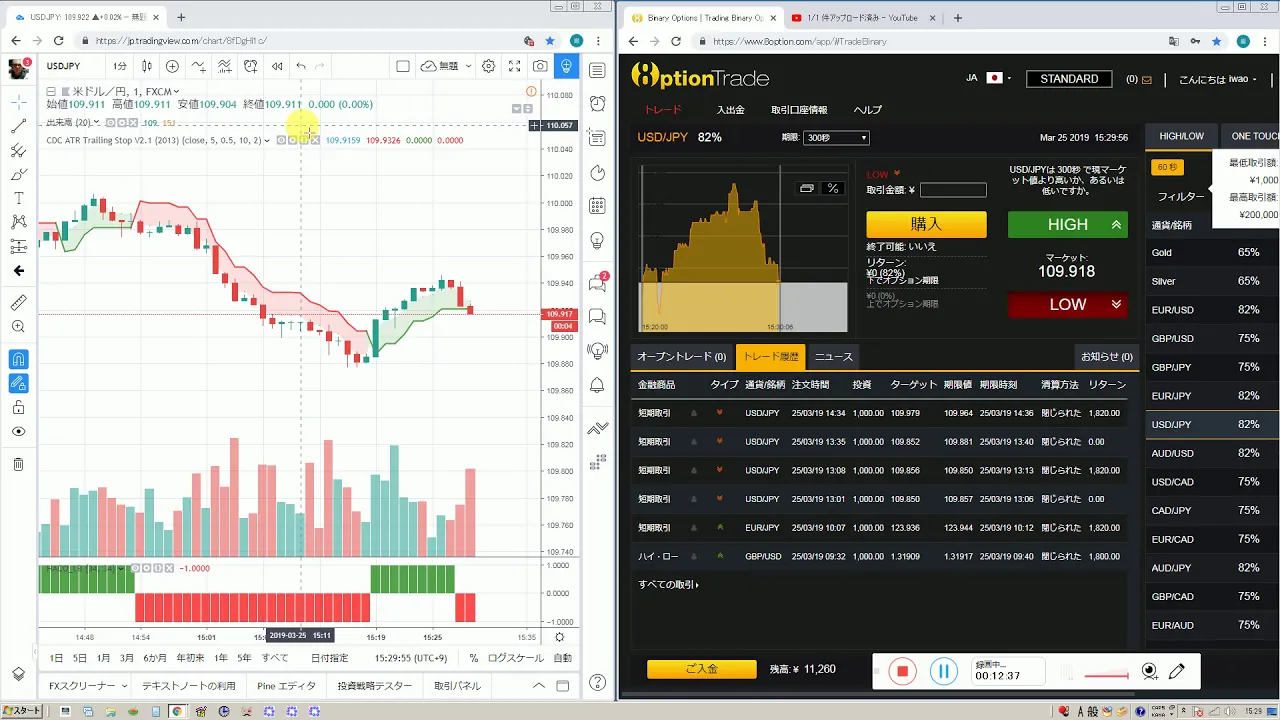Take a chart snapshot with camera icon
Screen dimensions: 1280x720
point(540,66)
